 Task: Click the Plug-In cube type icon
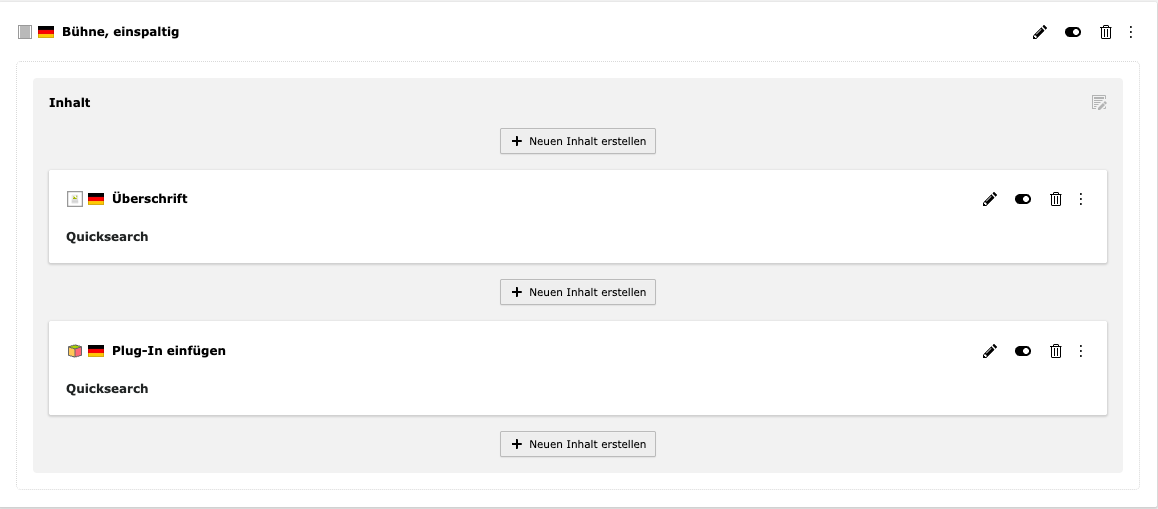click(75, 351)
